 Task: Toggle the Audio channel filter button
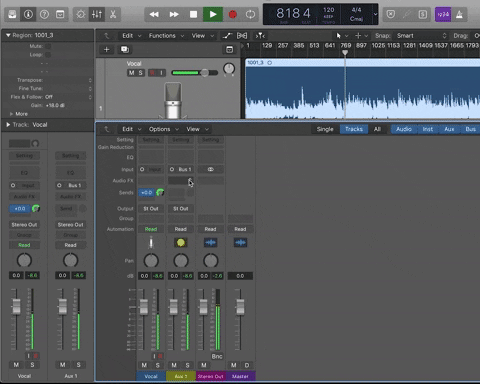click(404, 129)
